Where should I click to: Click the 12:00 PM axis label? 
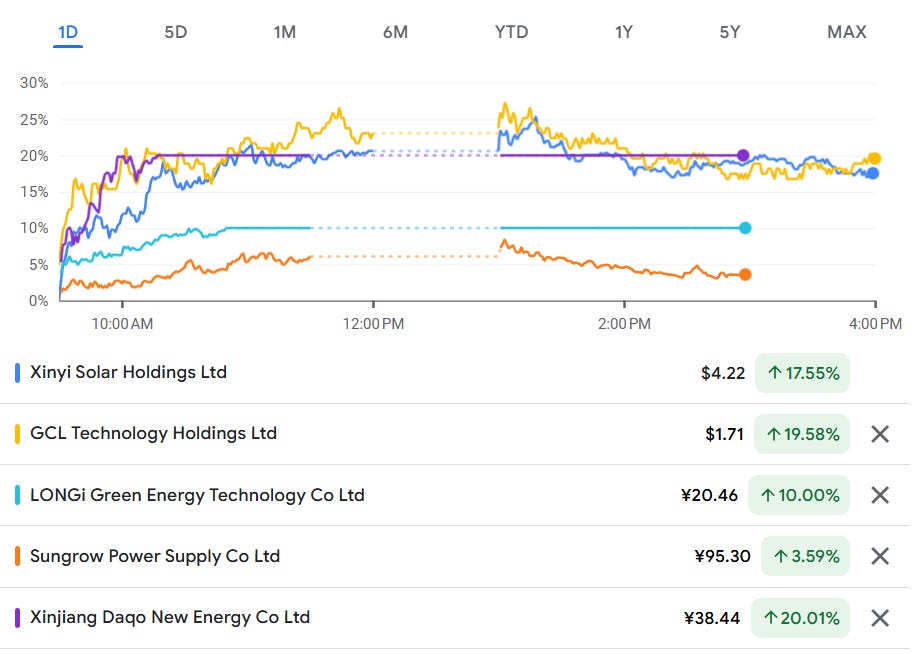pos(373,324)
